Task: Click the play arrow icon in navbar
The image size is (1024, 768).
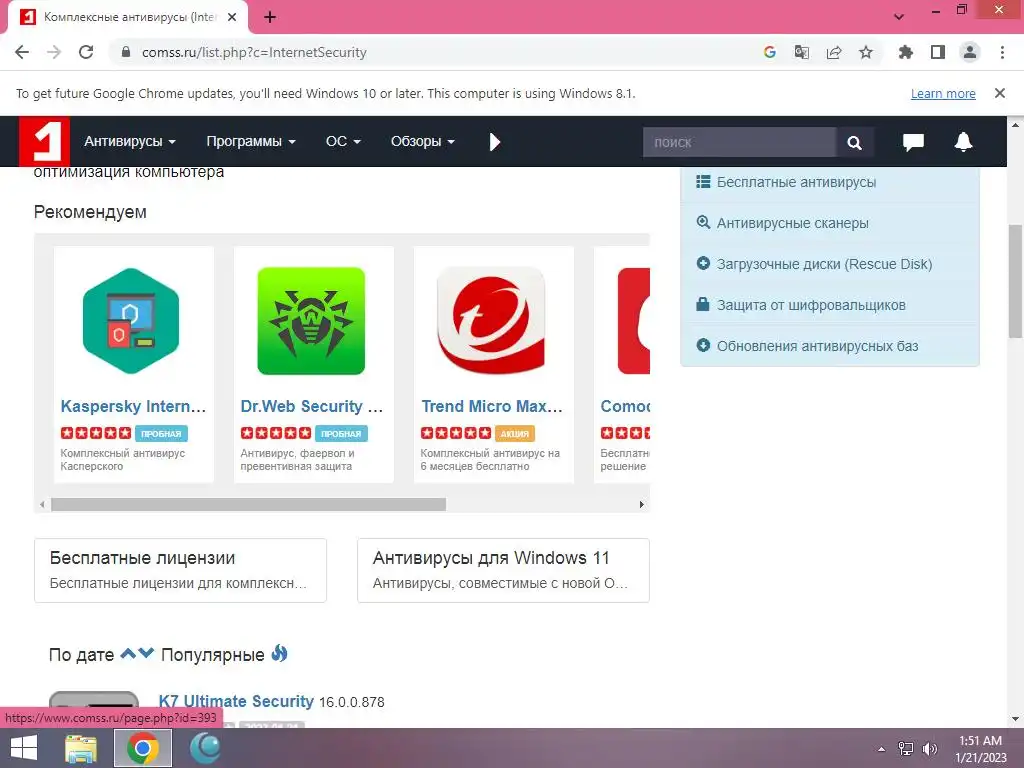Action: coord(494,142)
